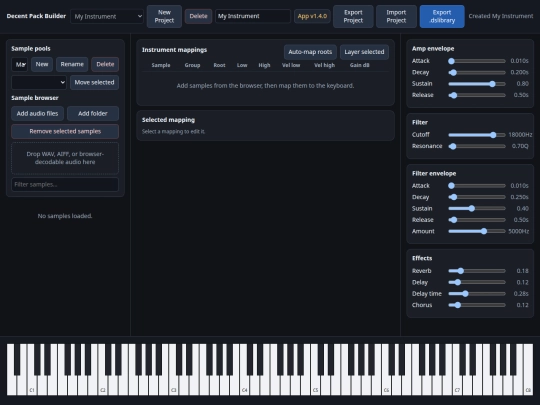Open the sample pool selector dropdown
Screen dimensions: 540x405
tap(20, 64)
